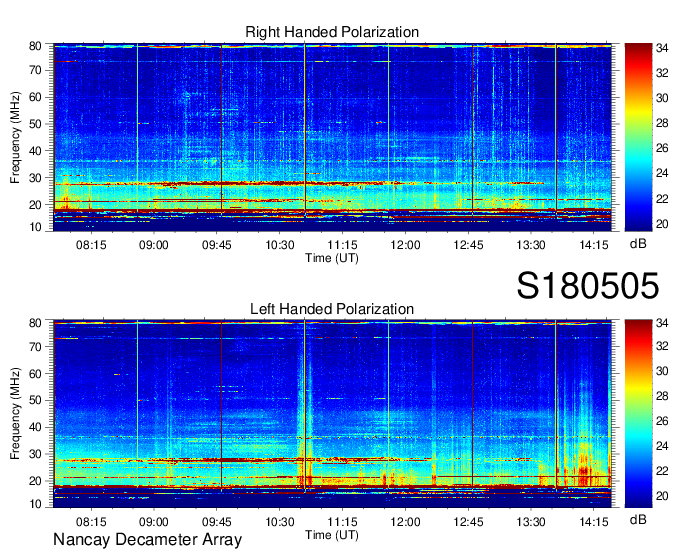
Task: Click the 'Nancay Decameter Array' caption
Action: click(x=147, y=540)
